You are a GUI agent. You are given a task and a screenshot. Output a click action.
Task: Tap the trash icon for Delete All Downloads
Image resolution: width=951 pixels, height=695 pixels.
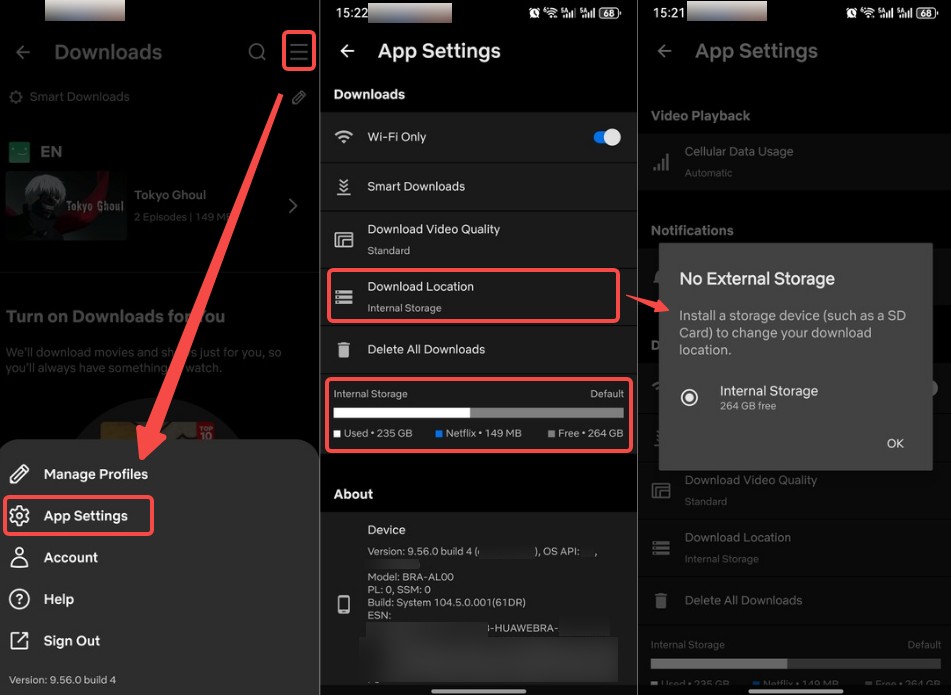point(344,350)
